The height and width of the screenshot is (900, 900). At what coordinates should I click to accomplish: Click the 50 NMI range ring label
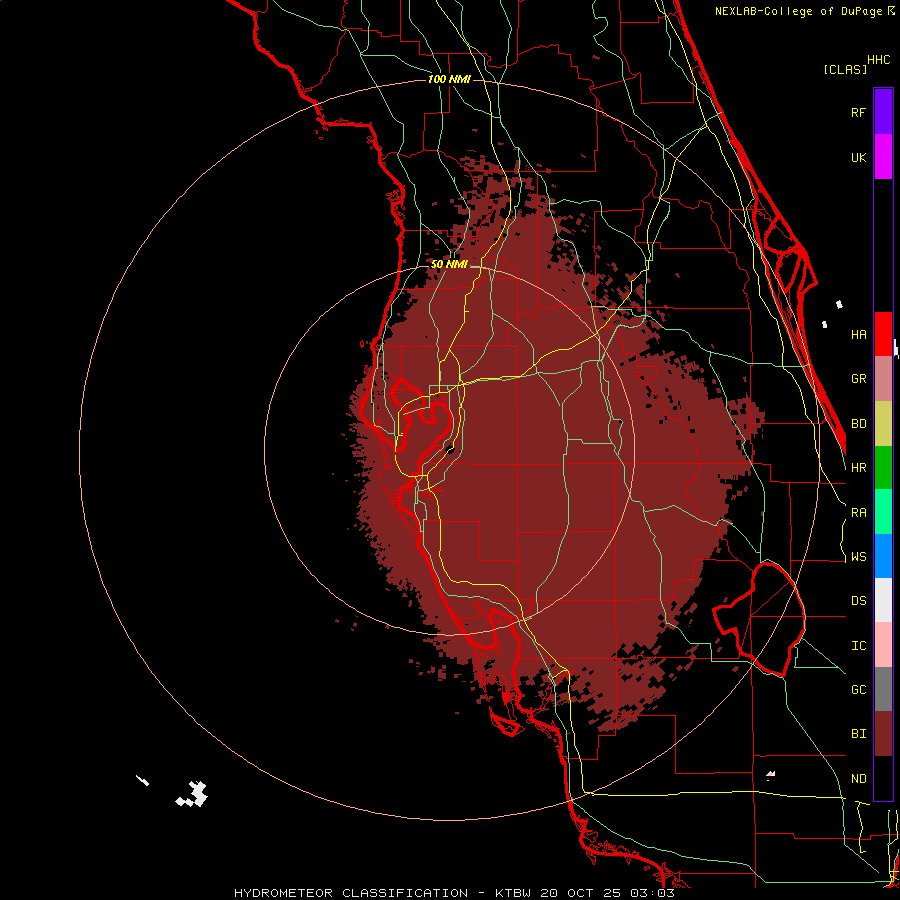click(x=449, y=264)
